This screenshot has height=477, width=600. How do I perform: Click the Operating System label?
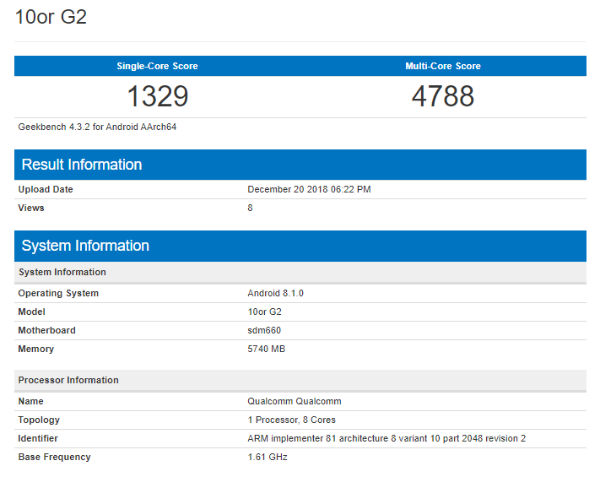(58, 293)
